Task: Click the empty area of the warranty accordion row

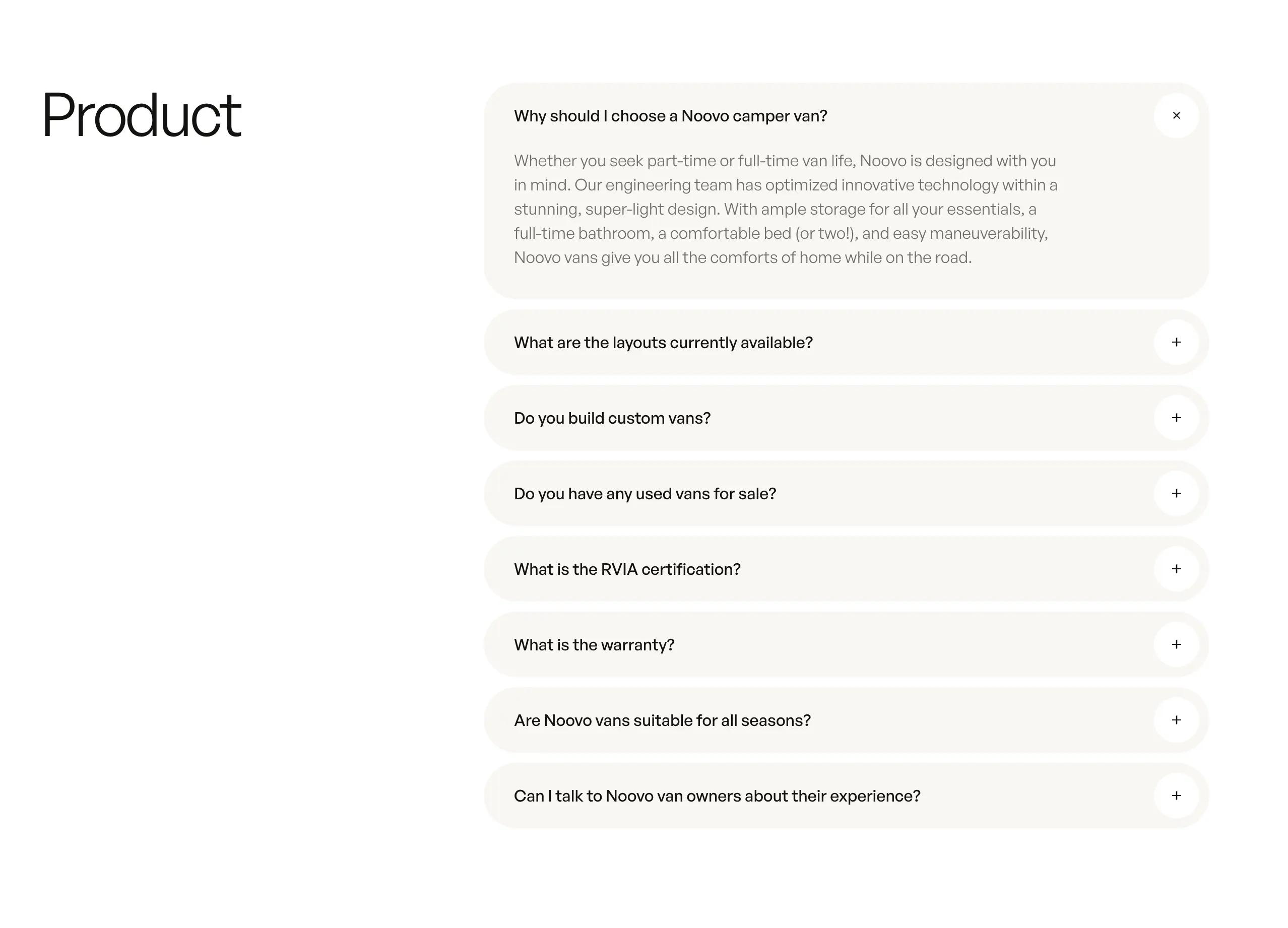Action: pyautogui.click(x=909, y=644)
